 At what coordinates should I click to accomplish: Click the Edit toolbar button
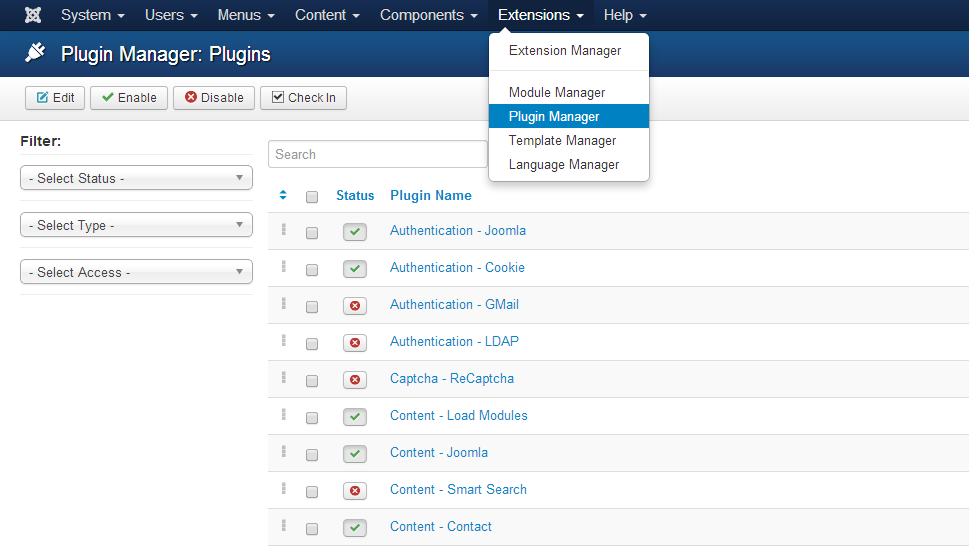55,98
